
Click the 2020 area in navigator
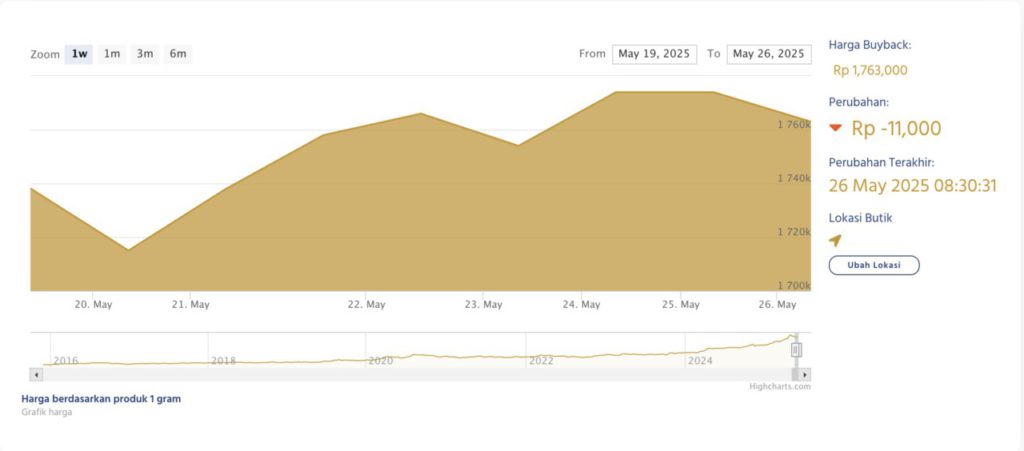click(380, 360)
